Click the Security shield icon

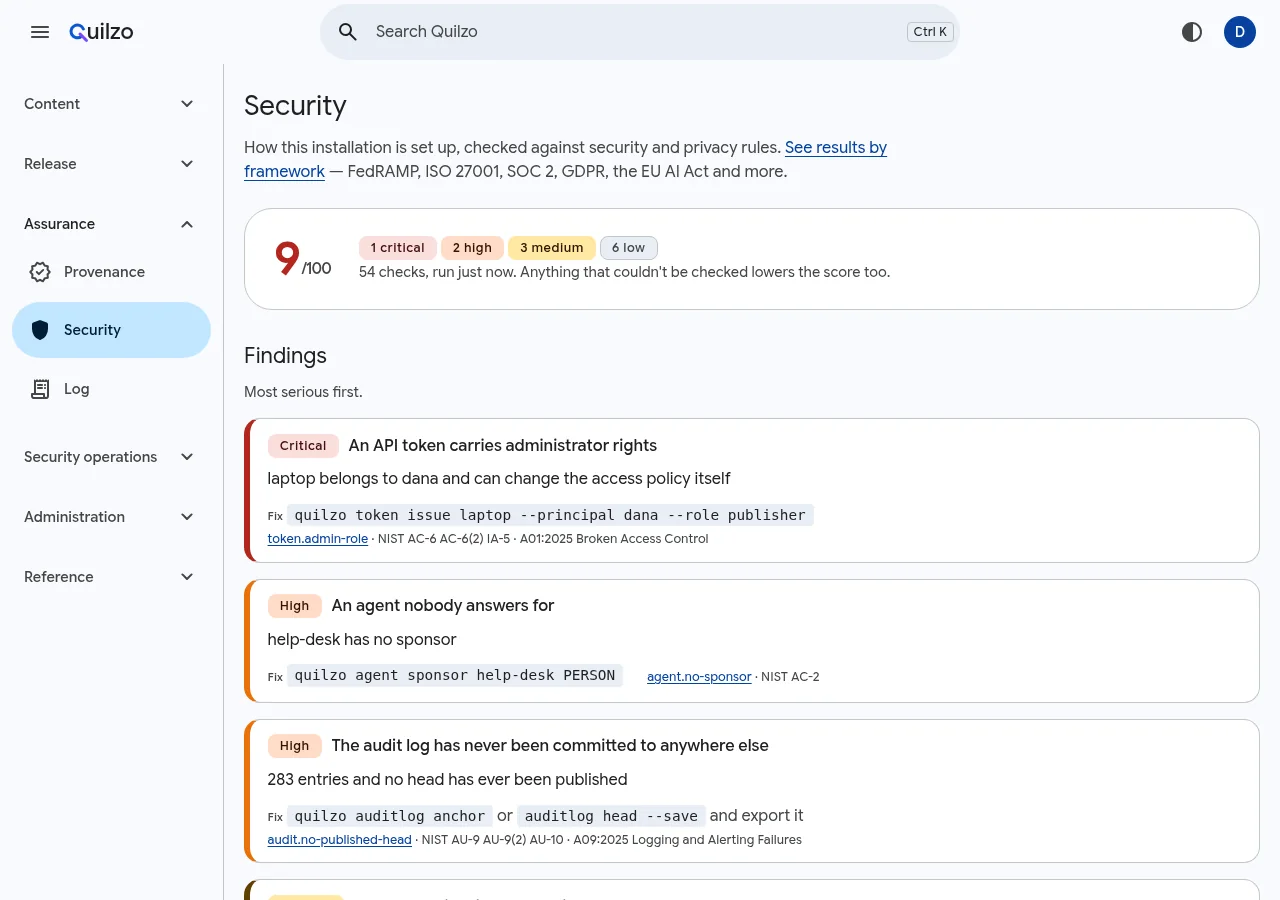pyautogui.click(x=40, y=330)
